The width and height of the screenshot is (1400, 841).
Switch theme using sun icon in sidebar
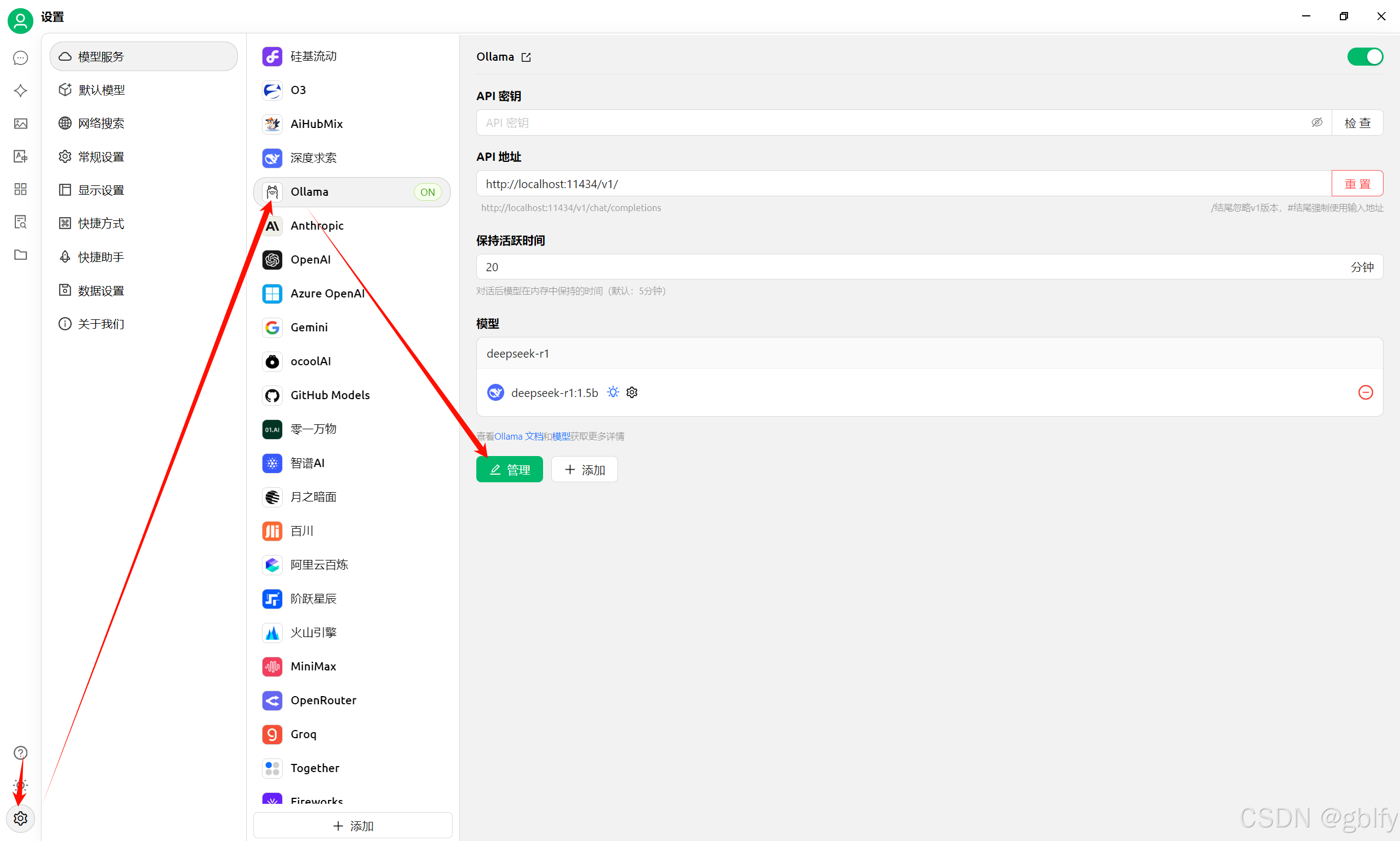coord(20,785)
